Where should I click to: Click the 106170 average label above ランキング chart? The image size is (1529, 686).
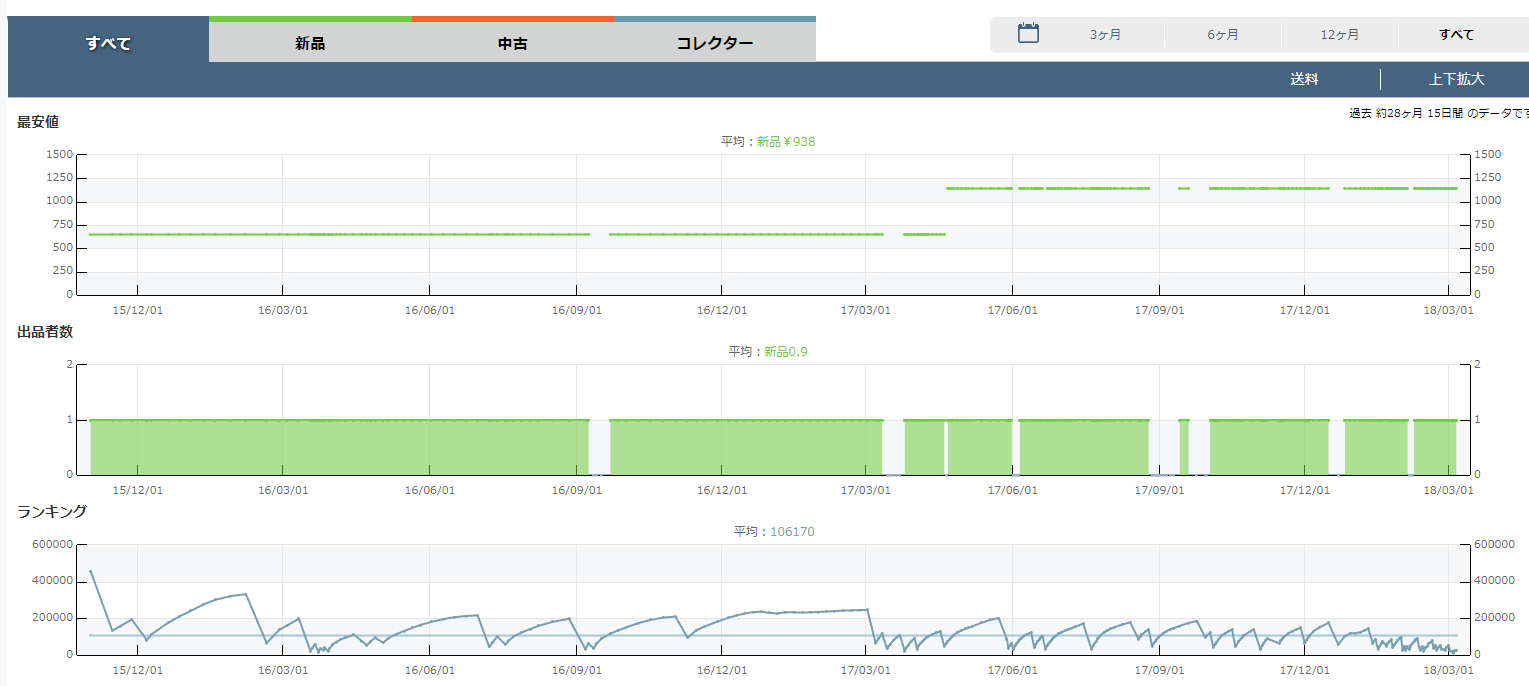pyautogui.click(x=792, y=532)
